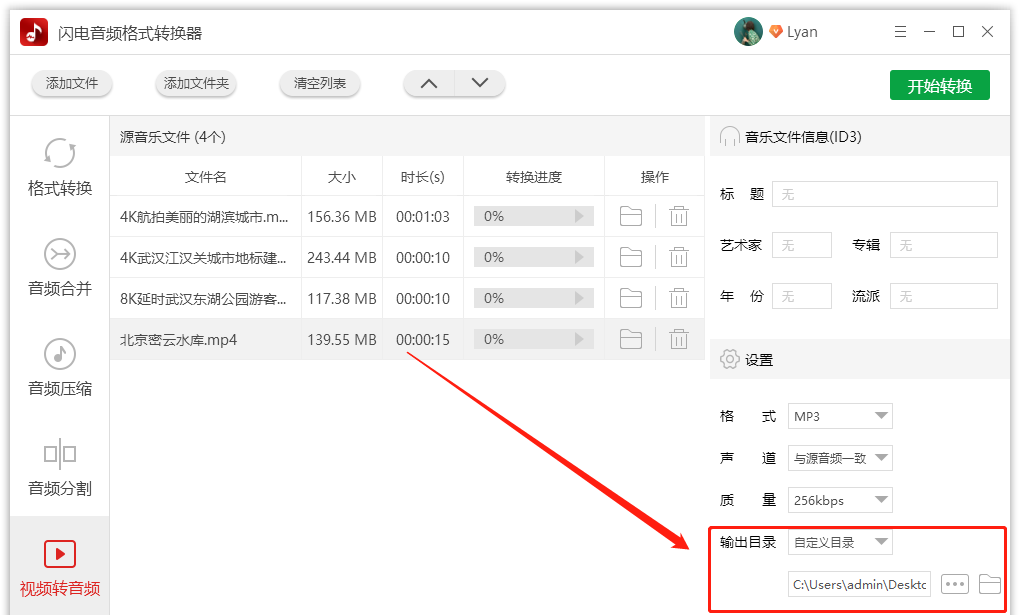Move selected file up with up arrow
The image size is (1020, 616).
click(x=429, y=83)
